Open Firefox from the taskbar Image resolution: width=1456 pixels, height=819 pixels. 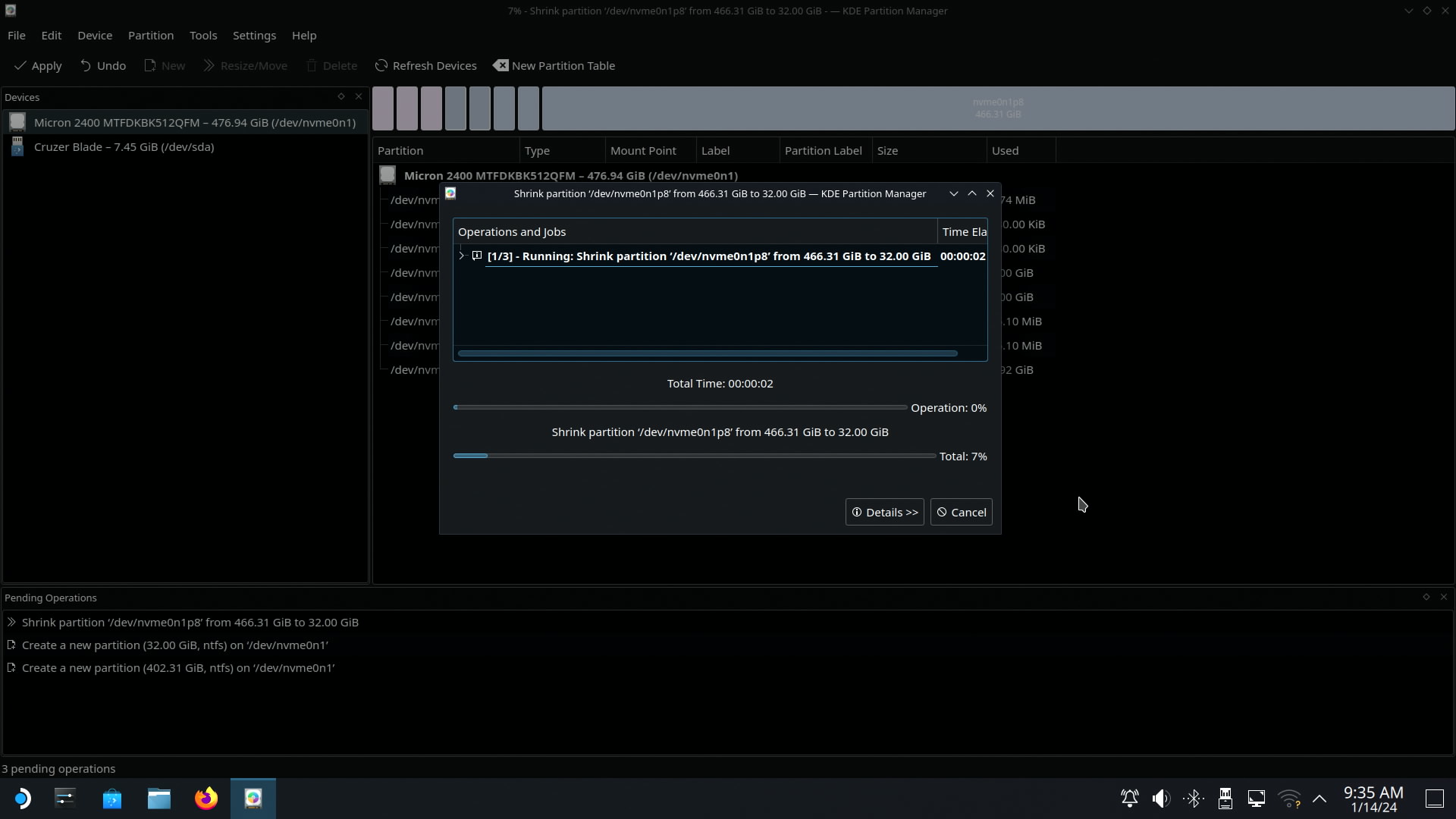206,799
